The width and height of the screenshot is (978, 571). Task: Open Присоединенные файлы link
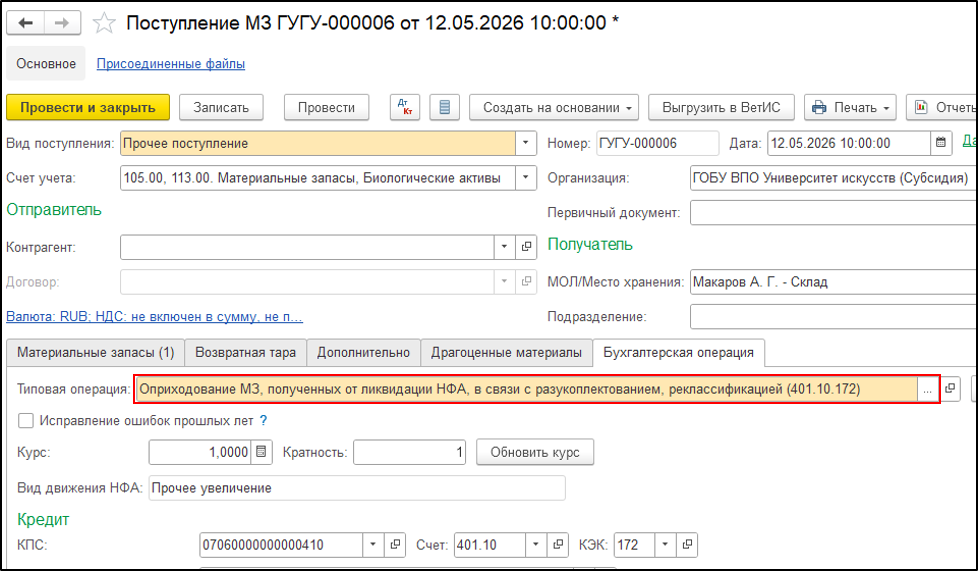[171, 64]
